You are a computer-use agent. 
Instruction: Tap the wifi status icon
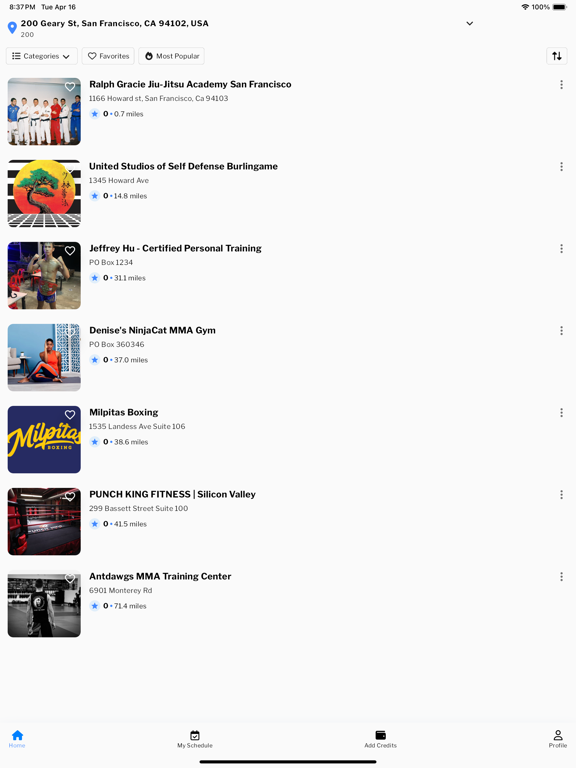coord(525,7)
